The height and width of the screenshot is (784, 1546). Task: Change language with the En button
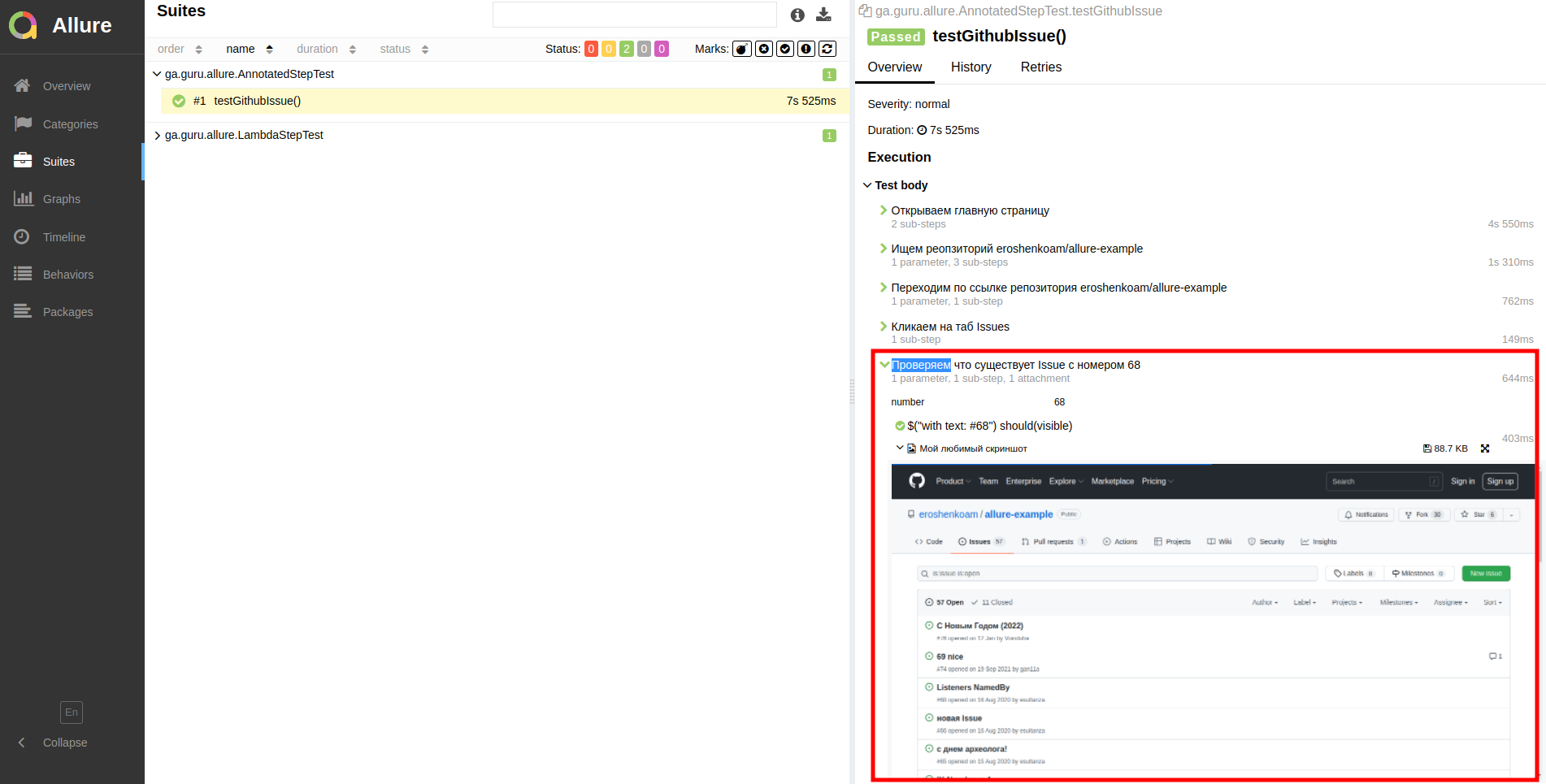tap(72, 713)
